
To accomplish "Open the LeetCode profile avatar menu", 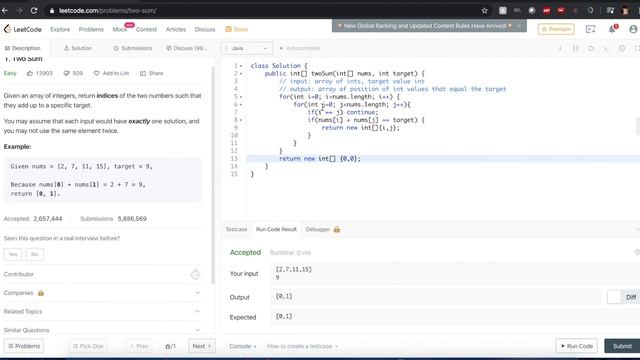I will [633, 29].
